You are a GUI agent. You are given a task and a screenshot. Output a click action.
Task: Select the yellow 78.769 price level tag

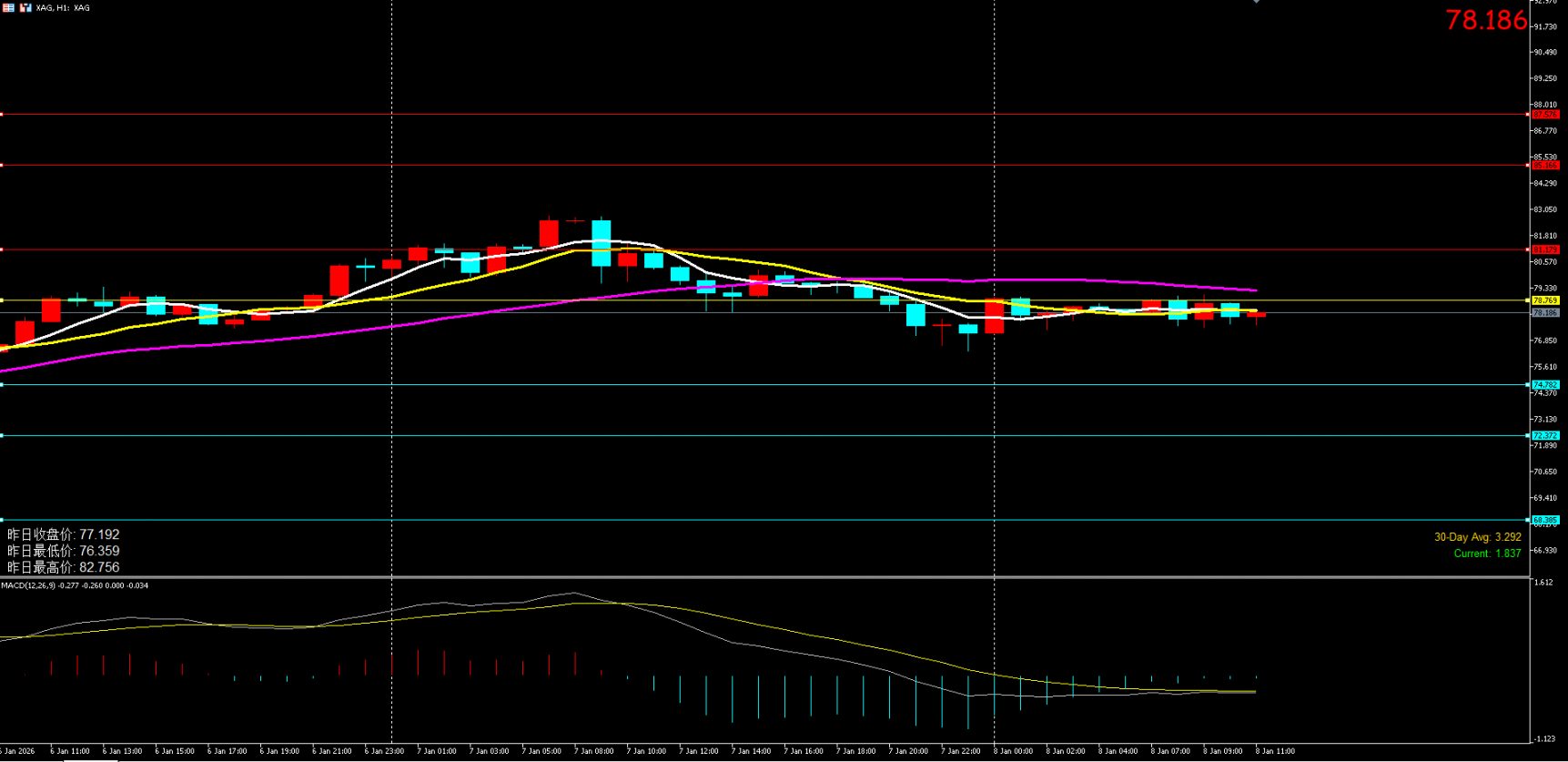pos(1545,300)
